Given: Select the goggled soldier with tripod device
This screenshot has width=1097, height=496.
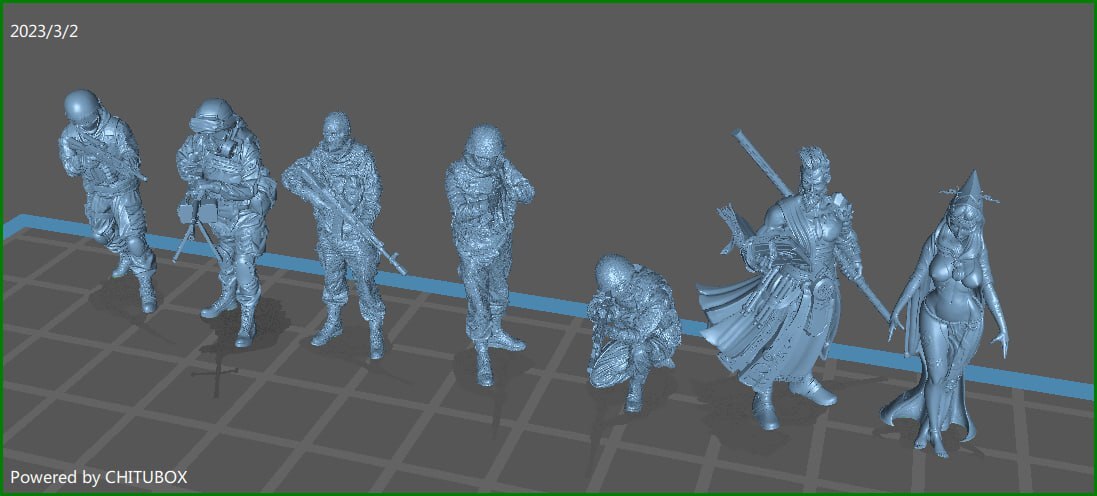Looking at the screenshot, I should point(225,220).
